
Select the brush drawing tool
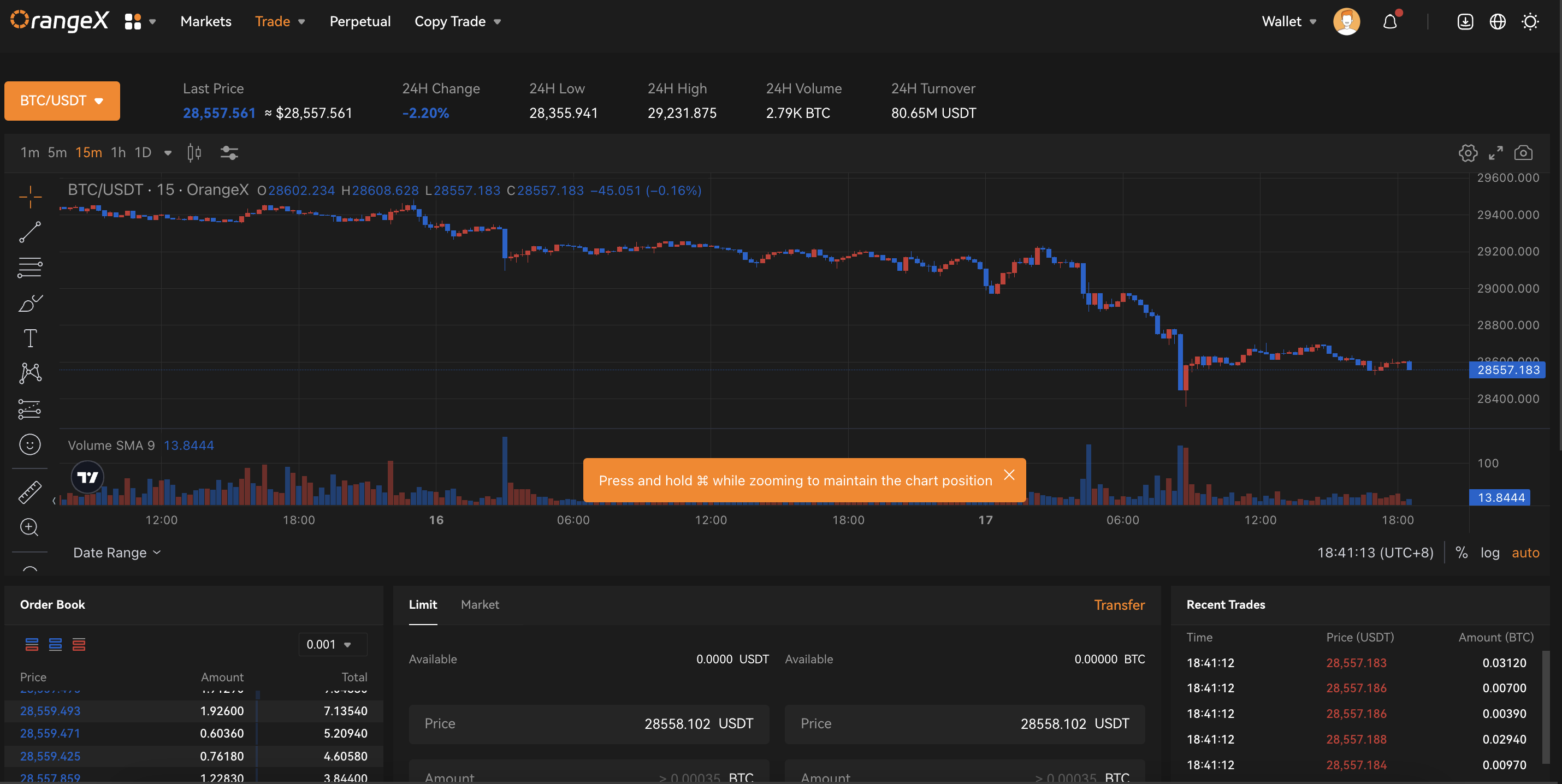[29, 302]
